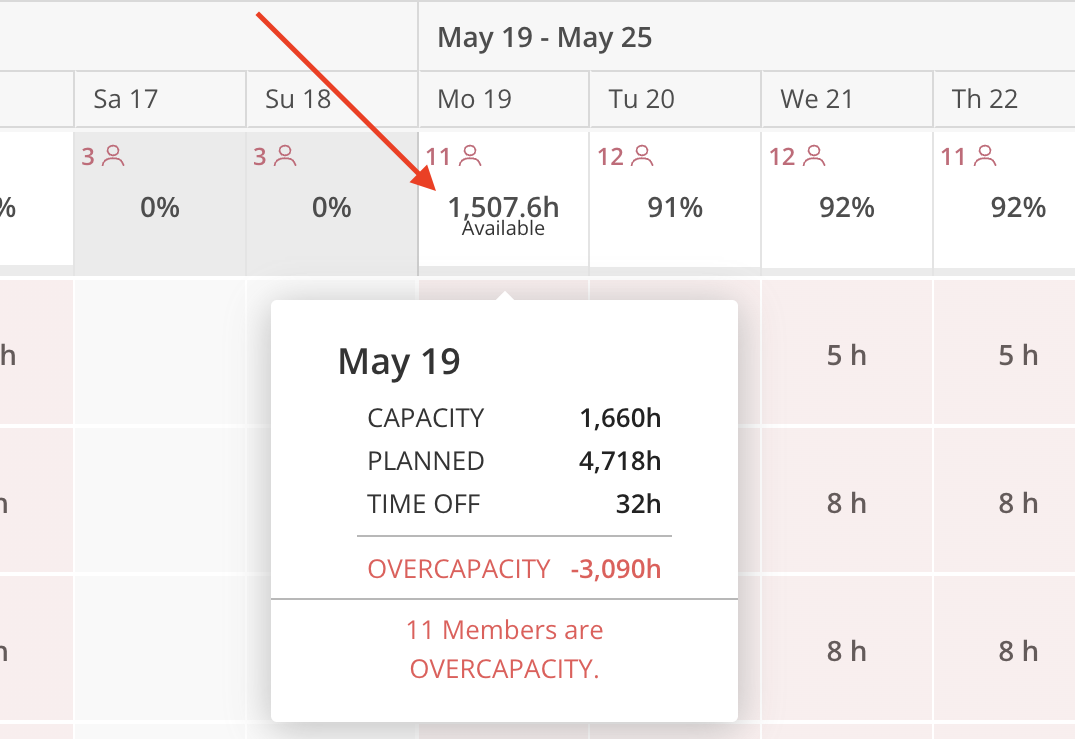The image size is (1075, 739).
Task: Click the 0% cell under Sa 17
Action: [160, 207]
